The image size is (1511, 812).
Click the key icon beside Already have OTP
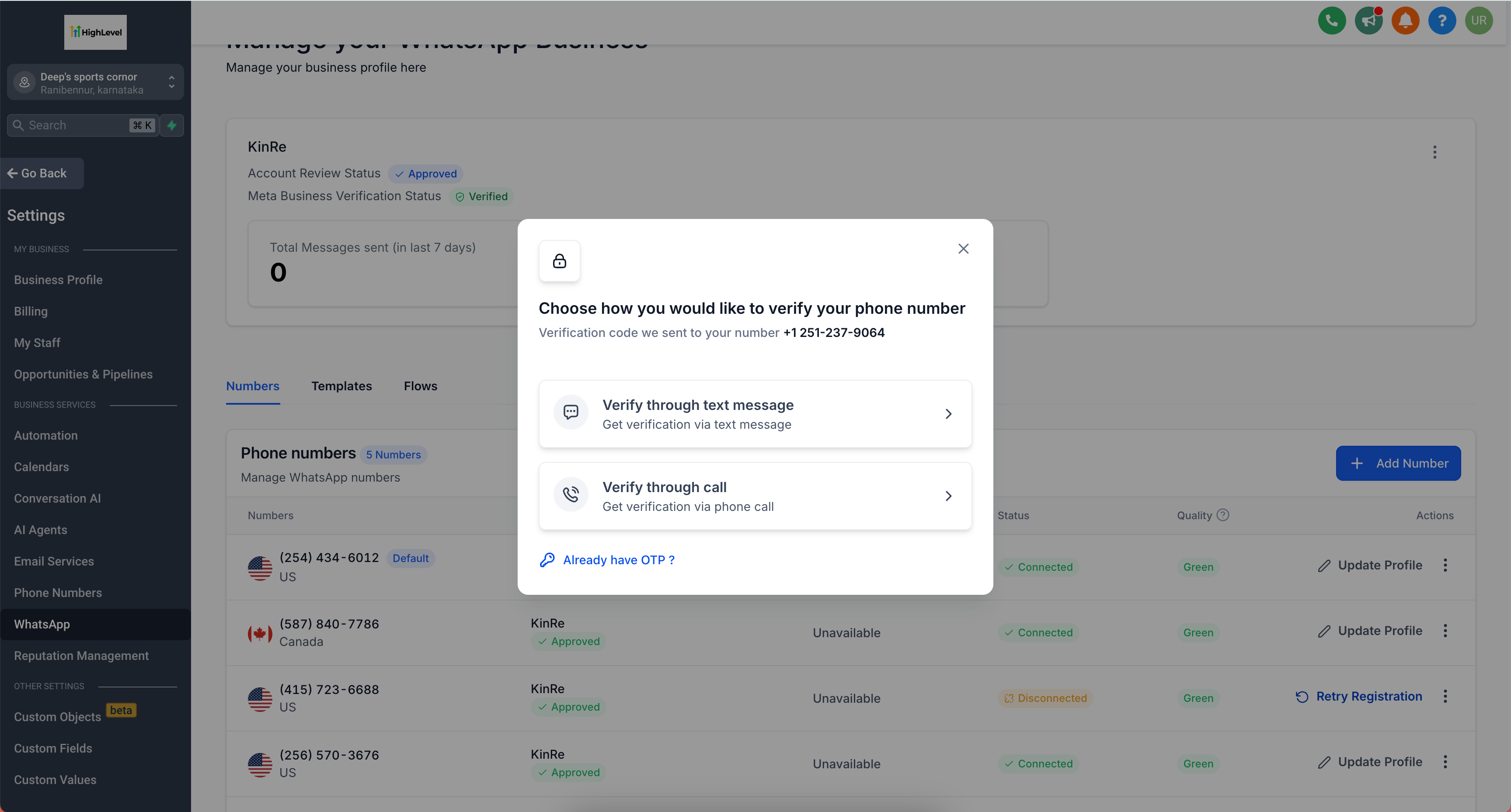547,560
